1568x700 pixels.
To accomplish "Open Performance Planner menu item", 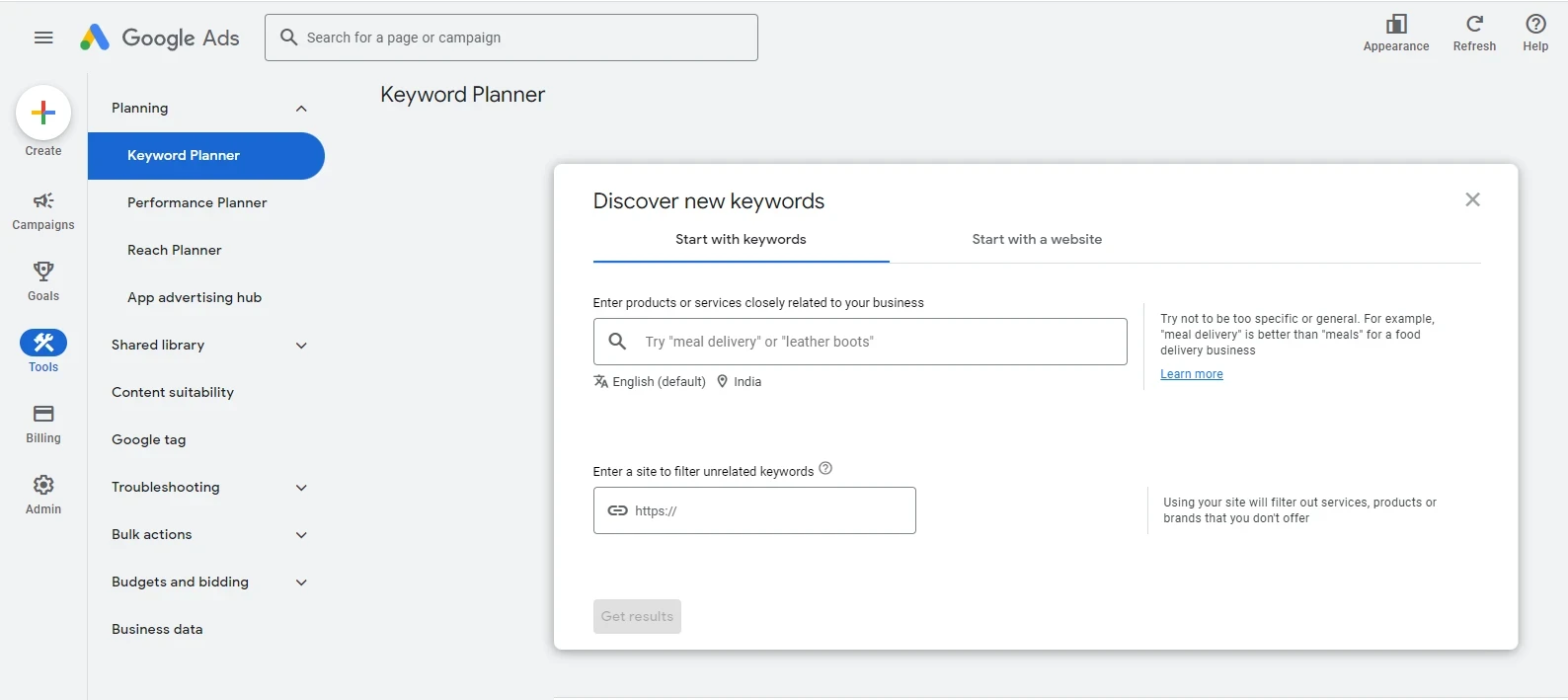I will coord(196,203).
